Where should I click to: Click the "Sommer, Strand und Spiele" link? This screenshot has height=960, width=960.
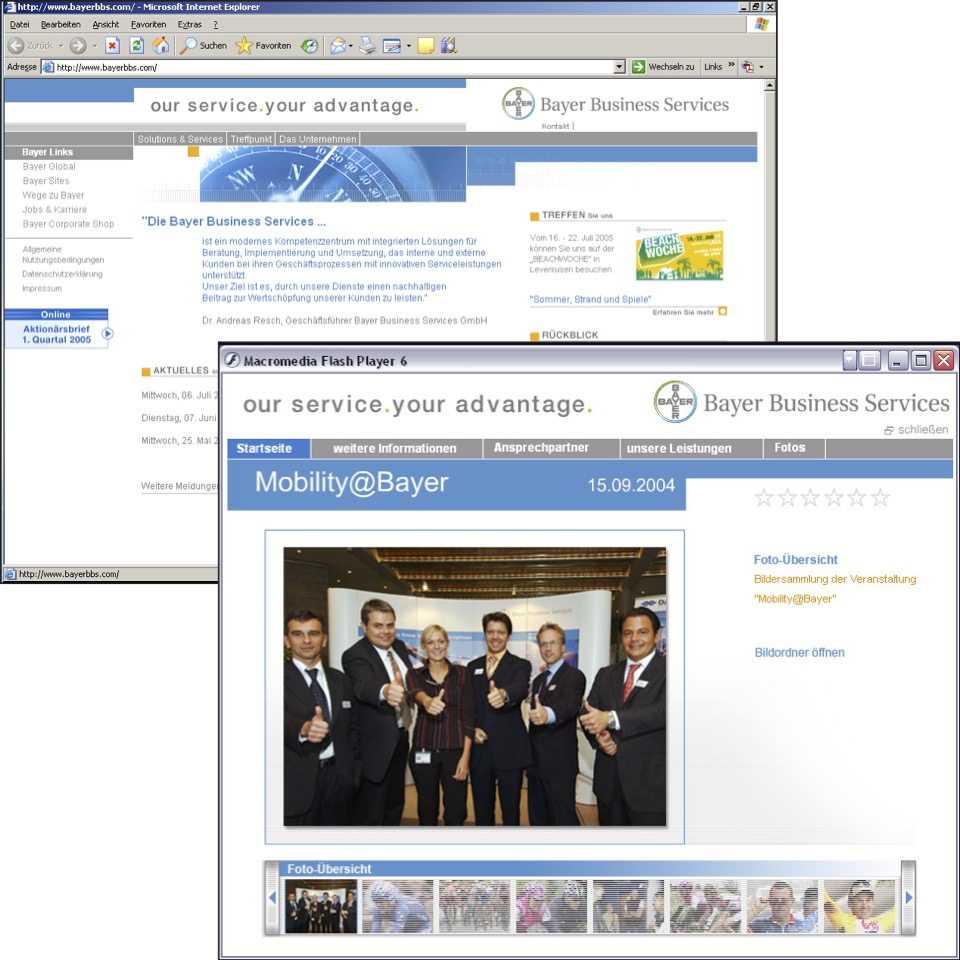coord(590,299)
